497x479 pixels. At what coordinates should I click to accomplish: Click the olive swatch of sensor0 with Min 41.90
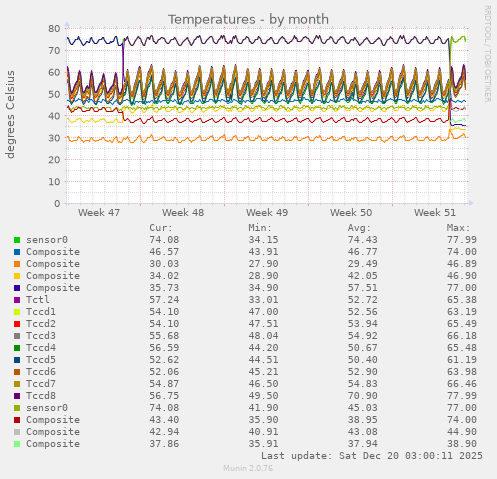point(17,408)
